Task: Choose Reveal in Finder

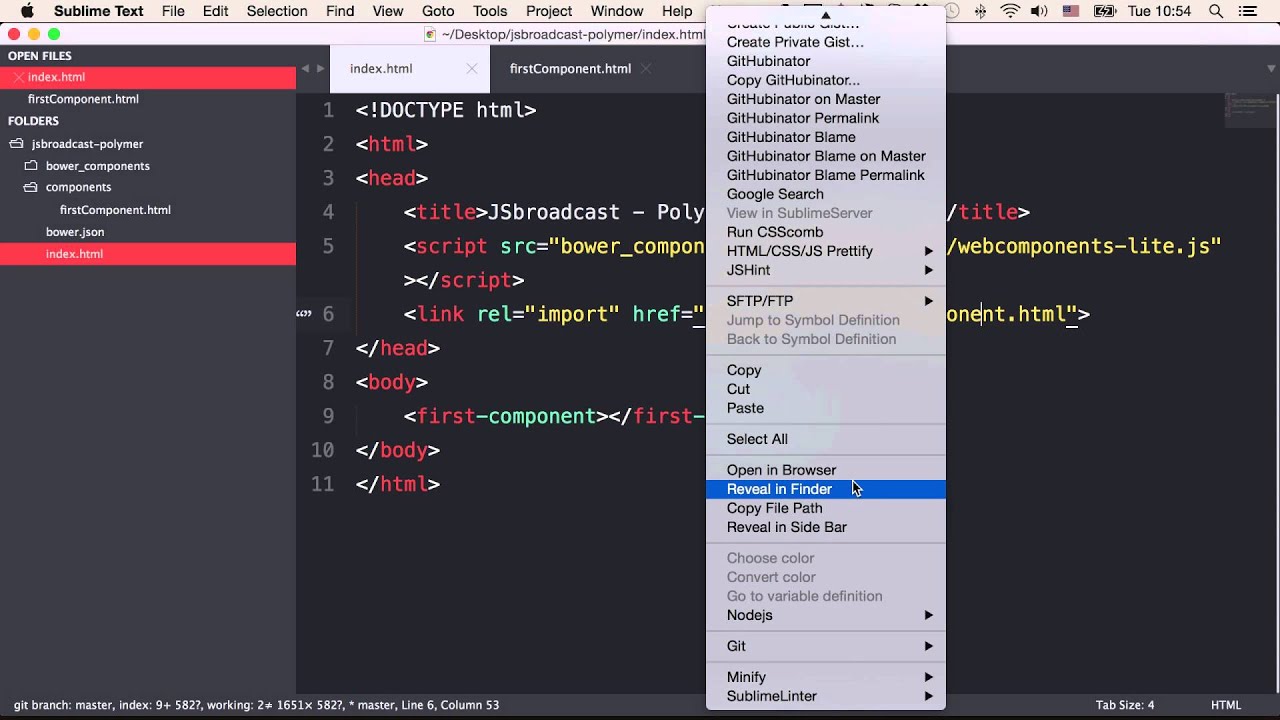Action: [x=826, y=489]
